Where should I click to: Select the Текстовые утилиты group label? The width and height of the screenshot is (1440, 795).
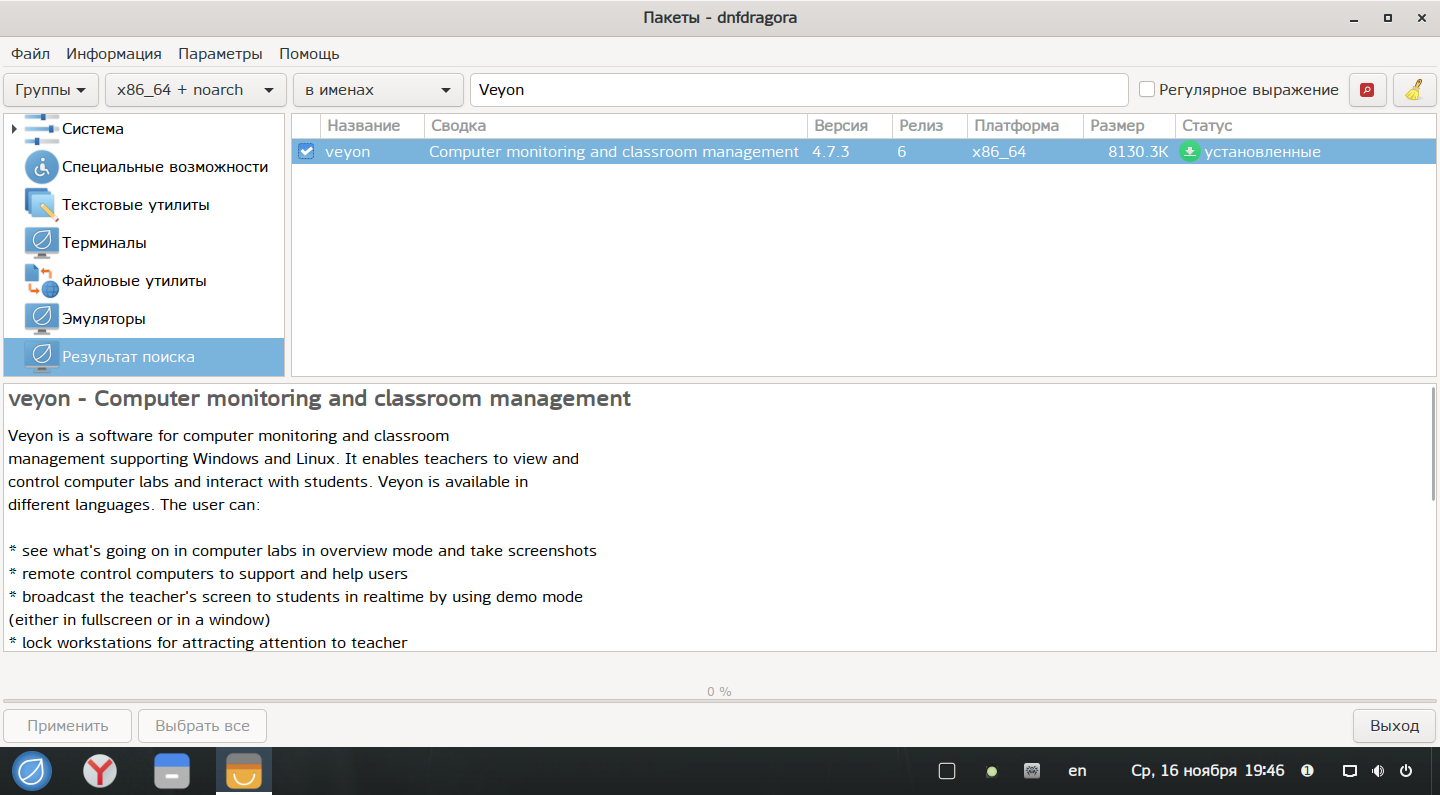pyautogui.click(x=136, y=205)
